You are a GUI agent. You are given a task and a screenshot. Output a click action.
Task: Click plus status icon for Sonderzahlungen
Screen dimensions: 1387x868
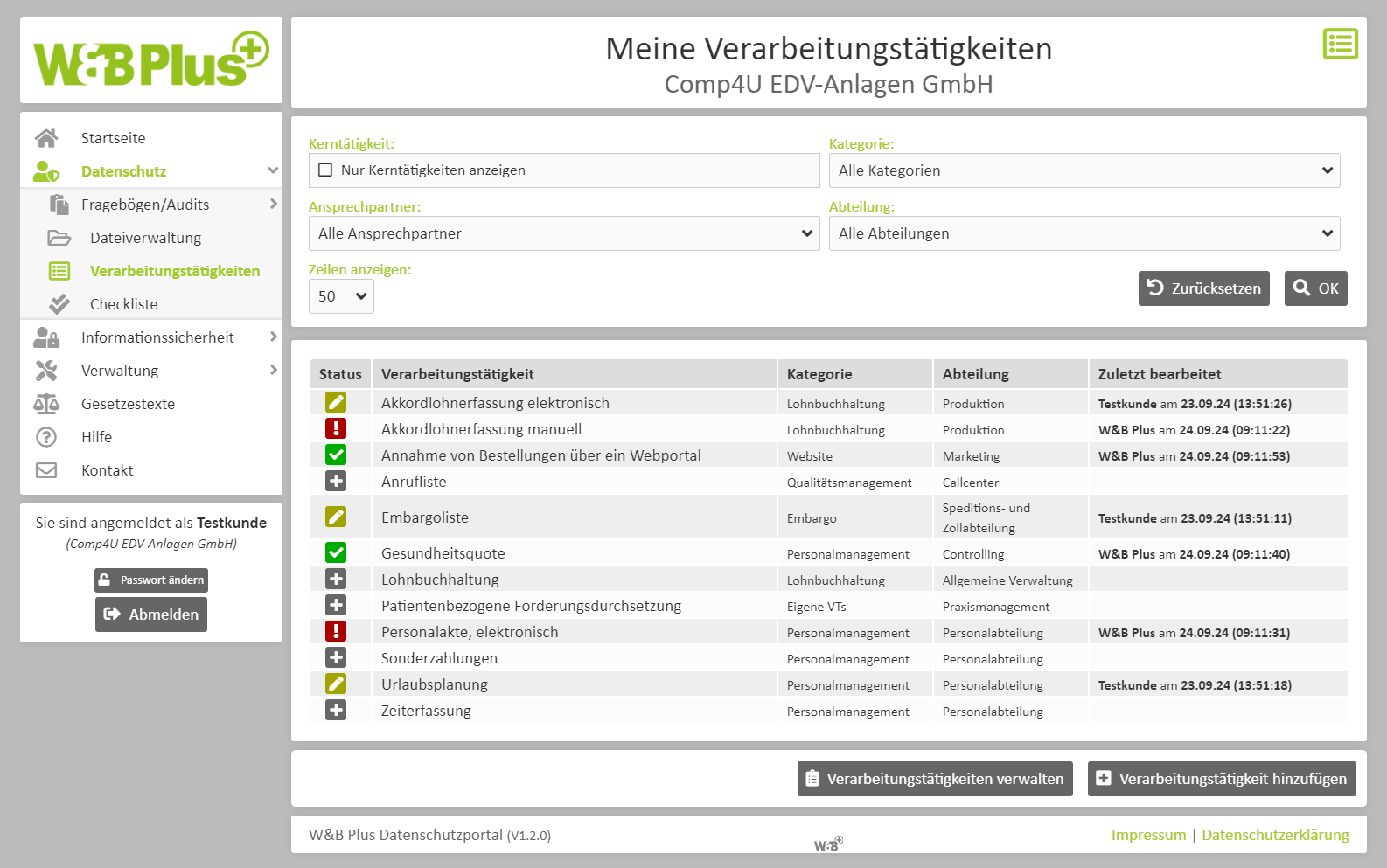(336, 657)
